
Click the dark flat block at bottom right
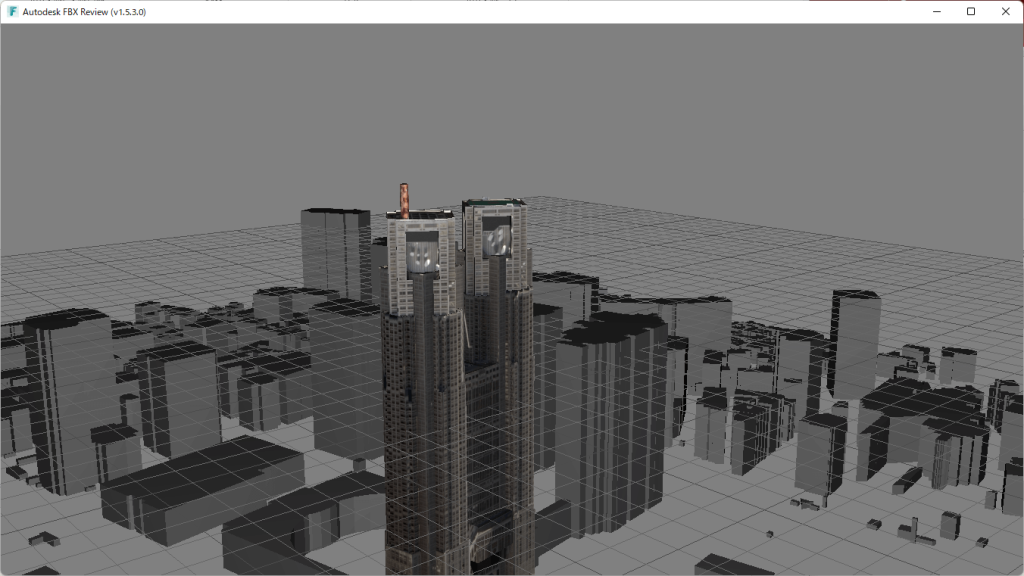(735, 565)
